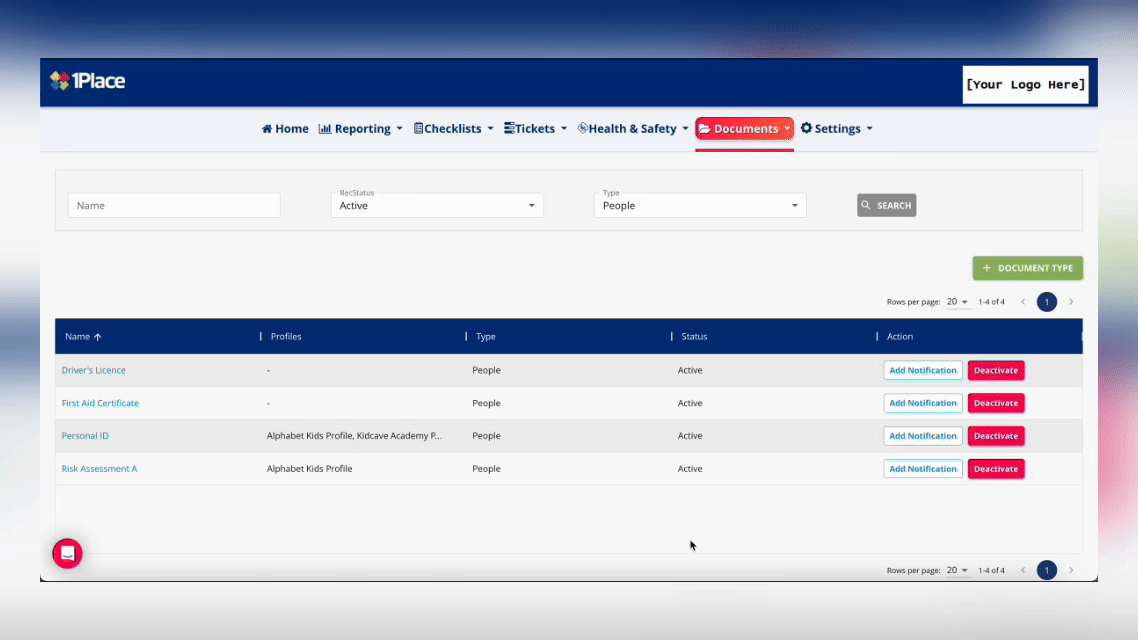Click next page chevron in bottom pagination
The width and height of the screenshot is (1138, 640).
click(x=1071, y=570)
